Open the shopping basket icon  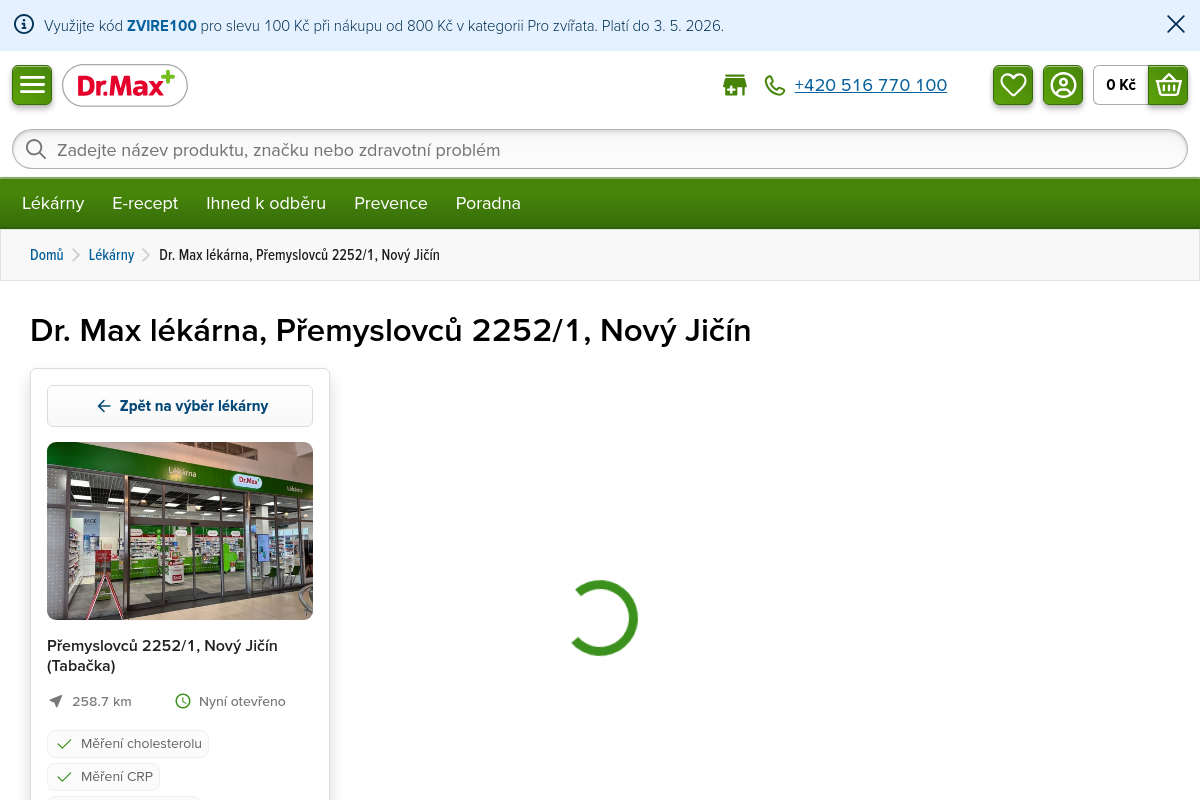1168,85
